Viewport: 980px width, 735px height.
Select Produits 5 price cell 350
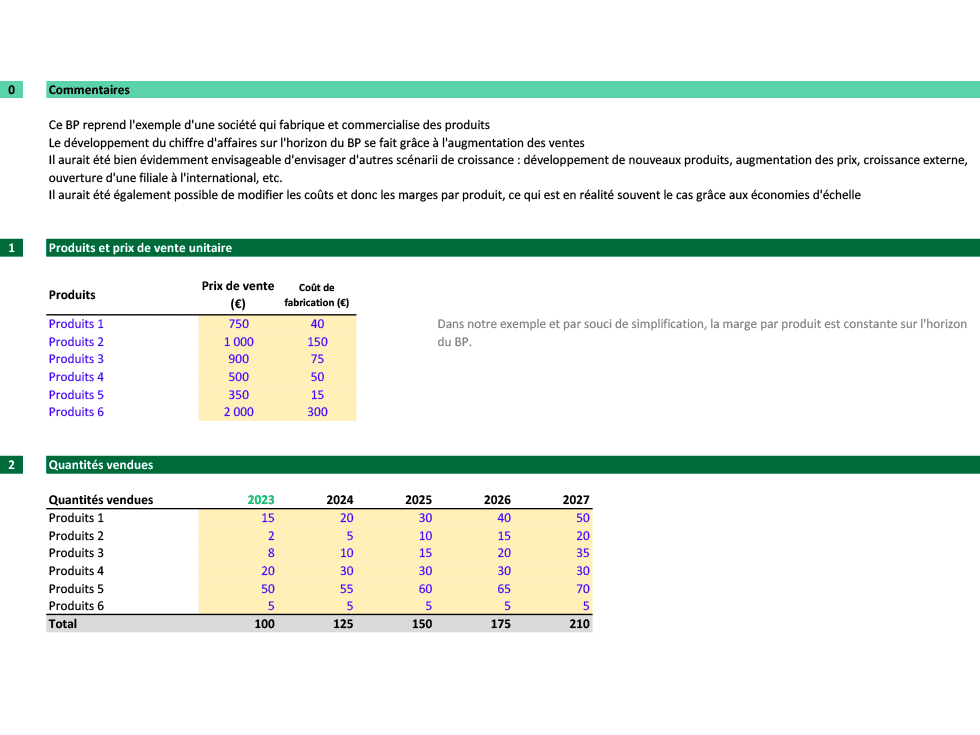point(238,395)
